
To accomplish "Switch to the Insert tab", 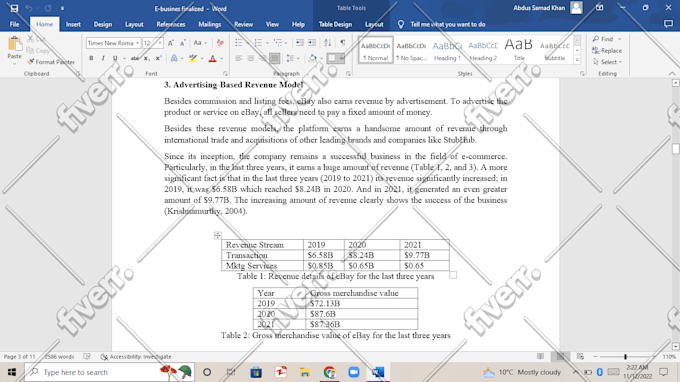I will coord(73,24).
